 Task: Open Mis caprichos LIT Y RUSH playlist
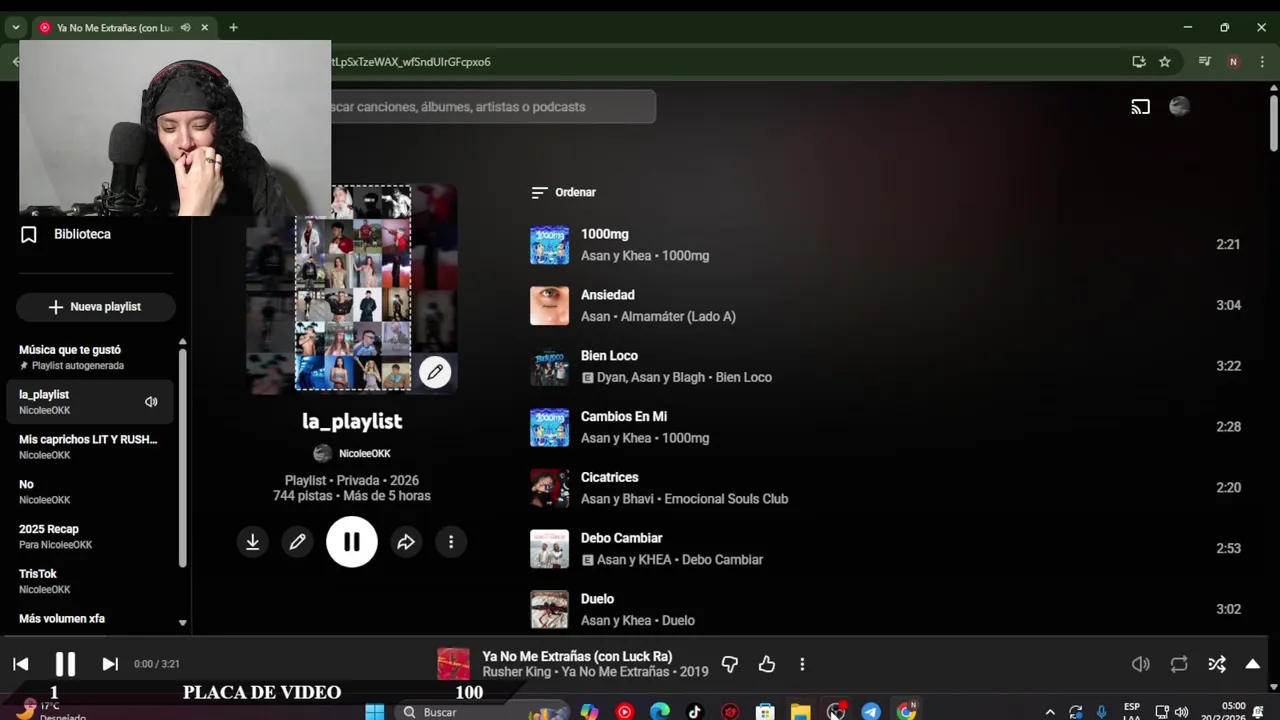click(x=90, y=447)
